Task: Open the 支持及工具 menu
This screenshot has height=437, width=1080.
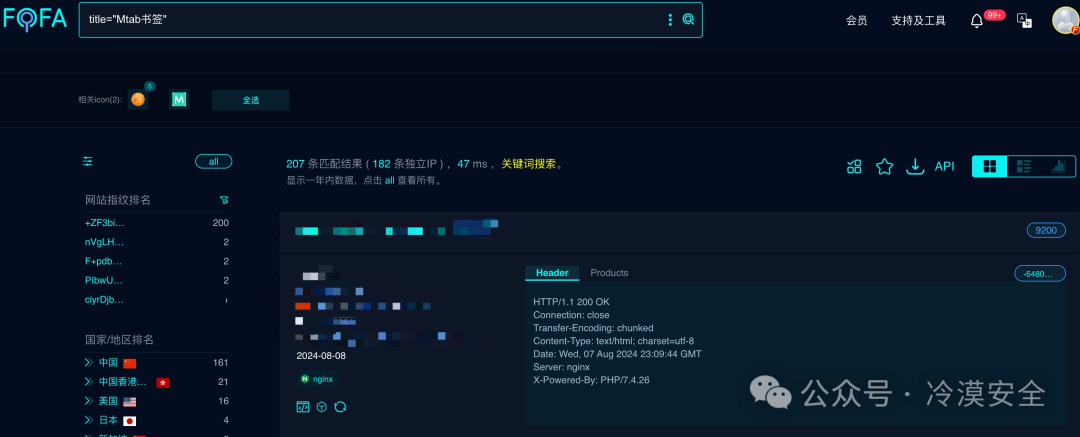Action: [x=918, y=21]
